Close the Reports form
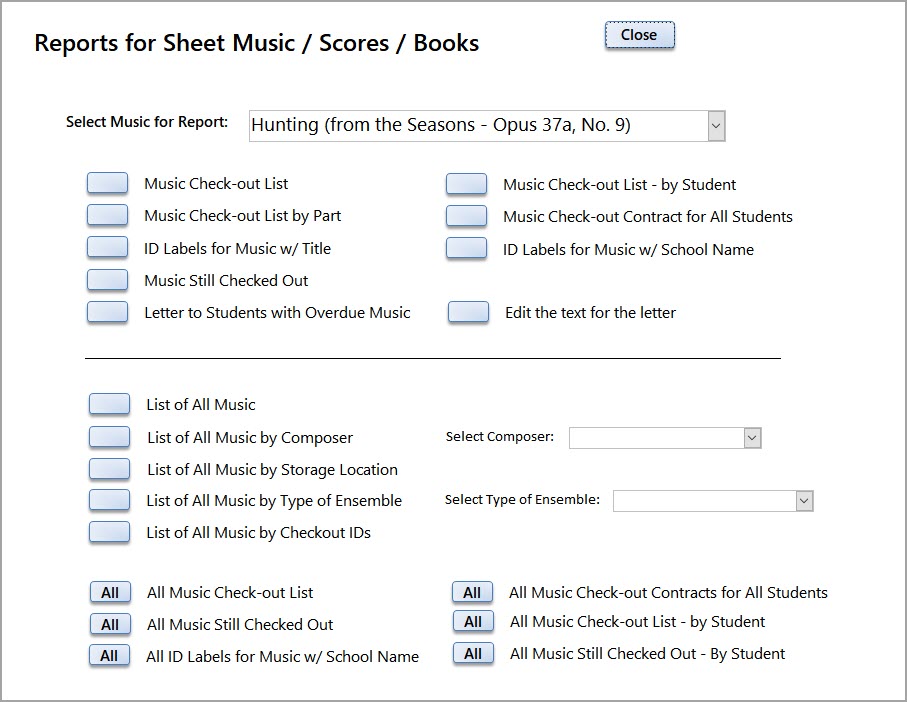The width and height of the screenshot is (907, 702). (x=638, y=34)
